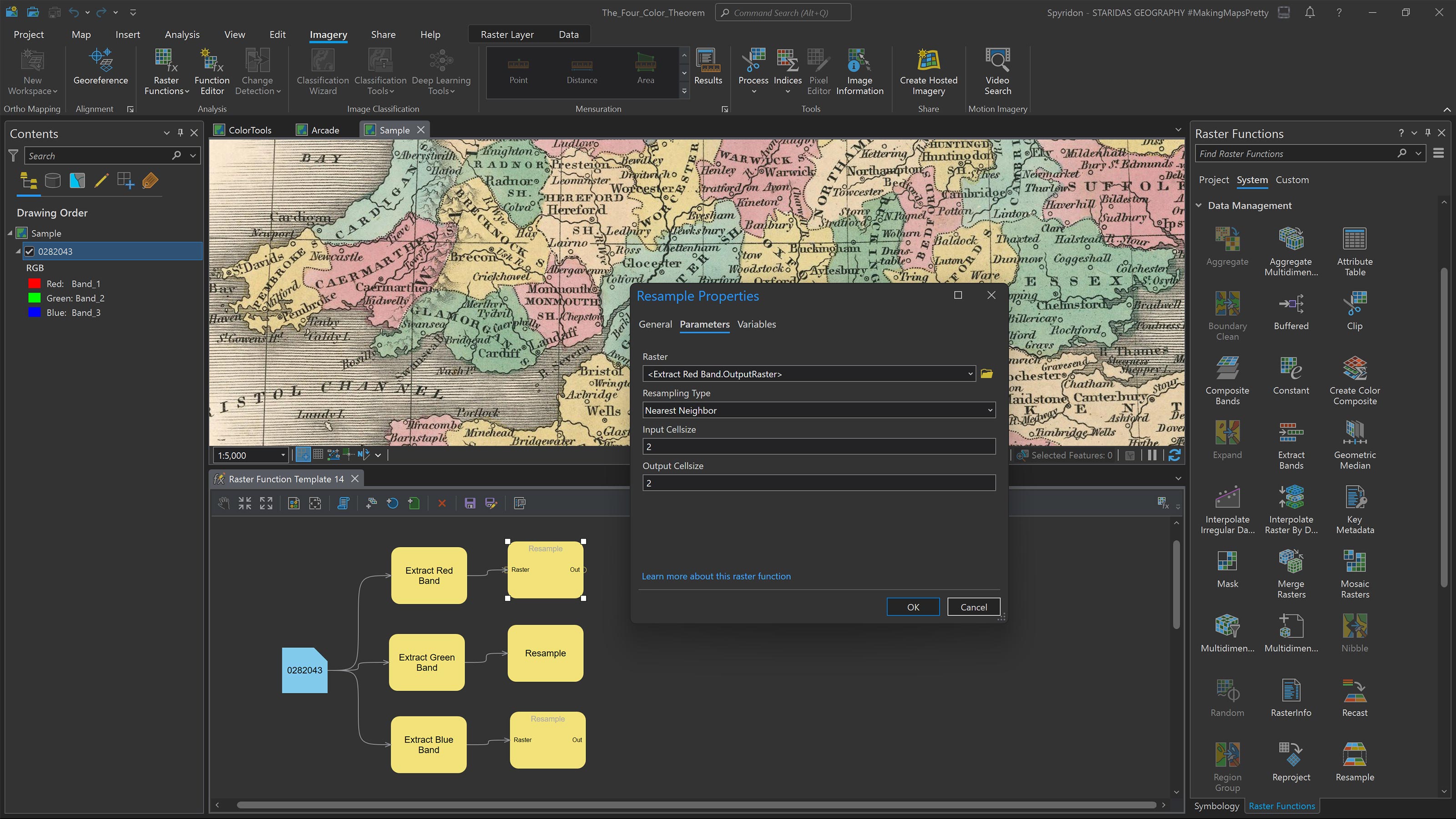Screen dimensions: 1456x819
Task: Click the Function Editor icon
Action: (x=212, y=61)
